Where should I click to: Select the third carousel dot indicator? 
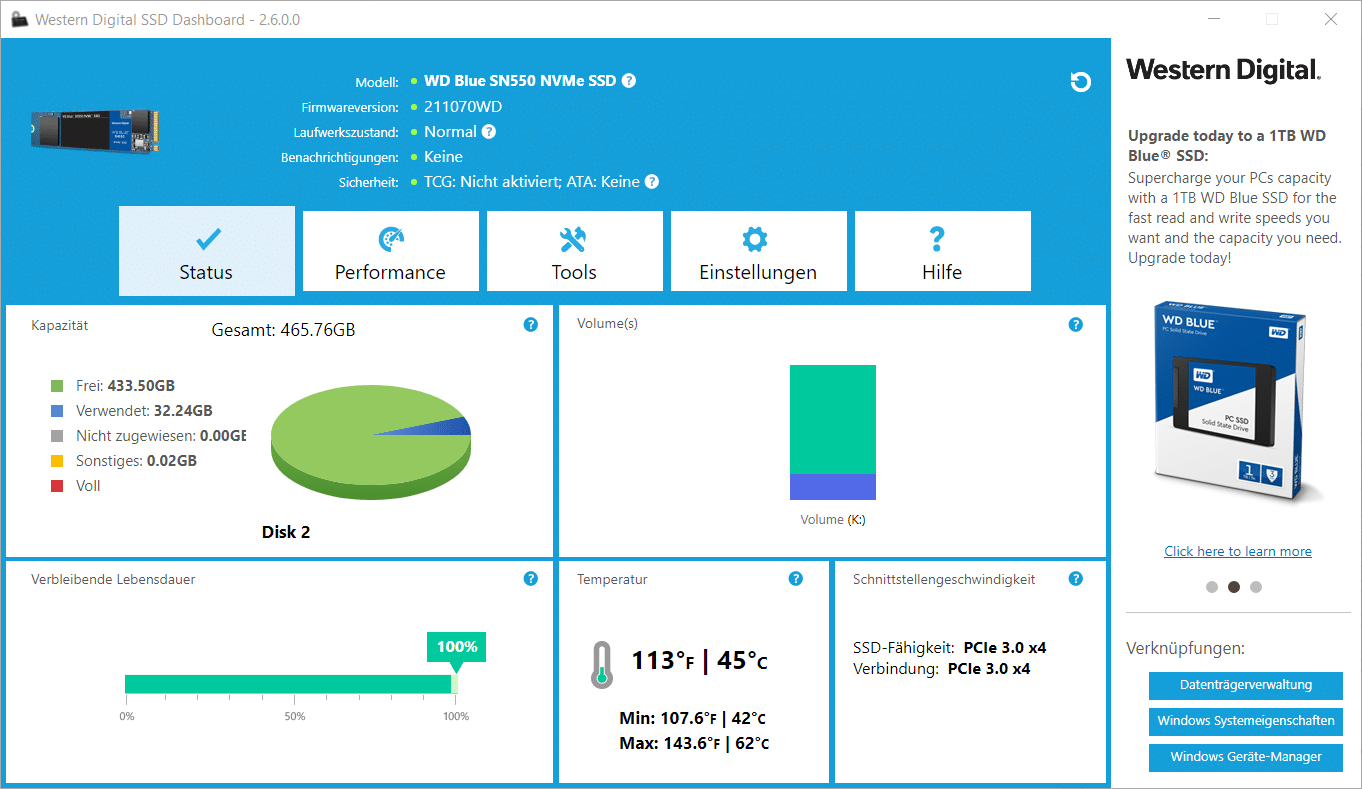[1256, 587]
